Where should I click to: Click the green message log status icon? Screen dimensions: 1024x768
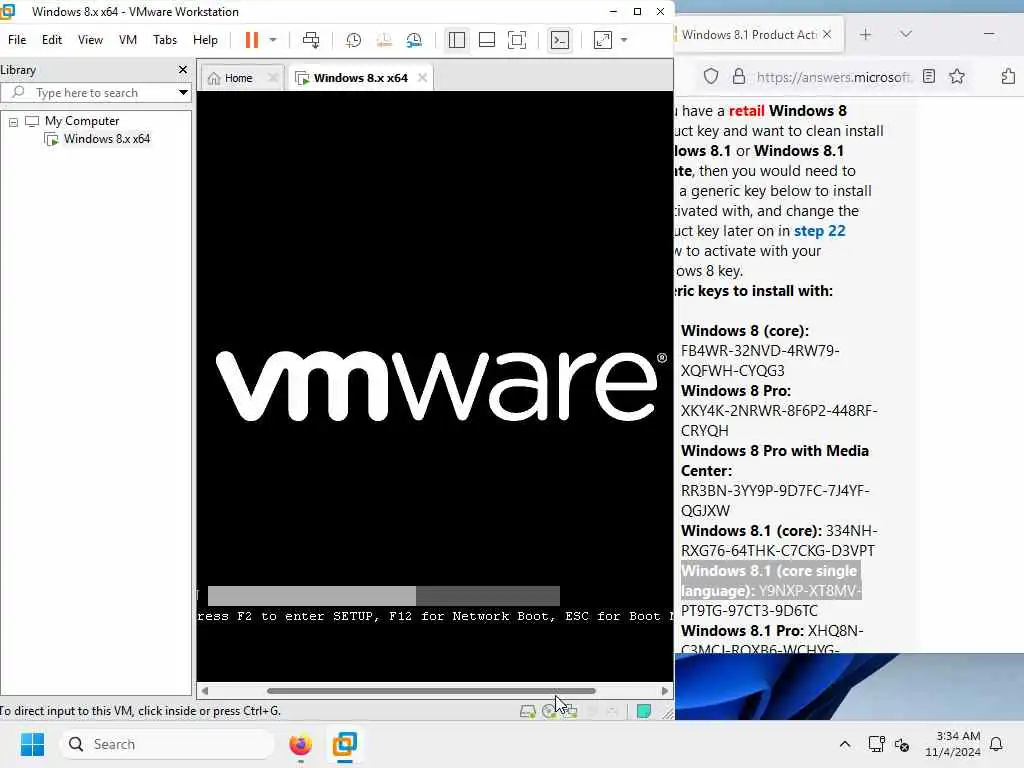point(643,711)
